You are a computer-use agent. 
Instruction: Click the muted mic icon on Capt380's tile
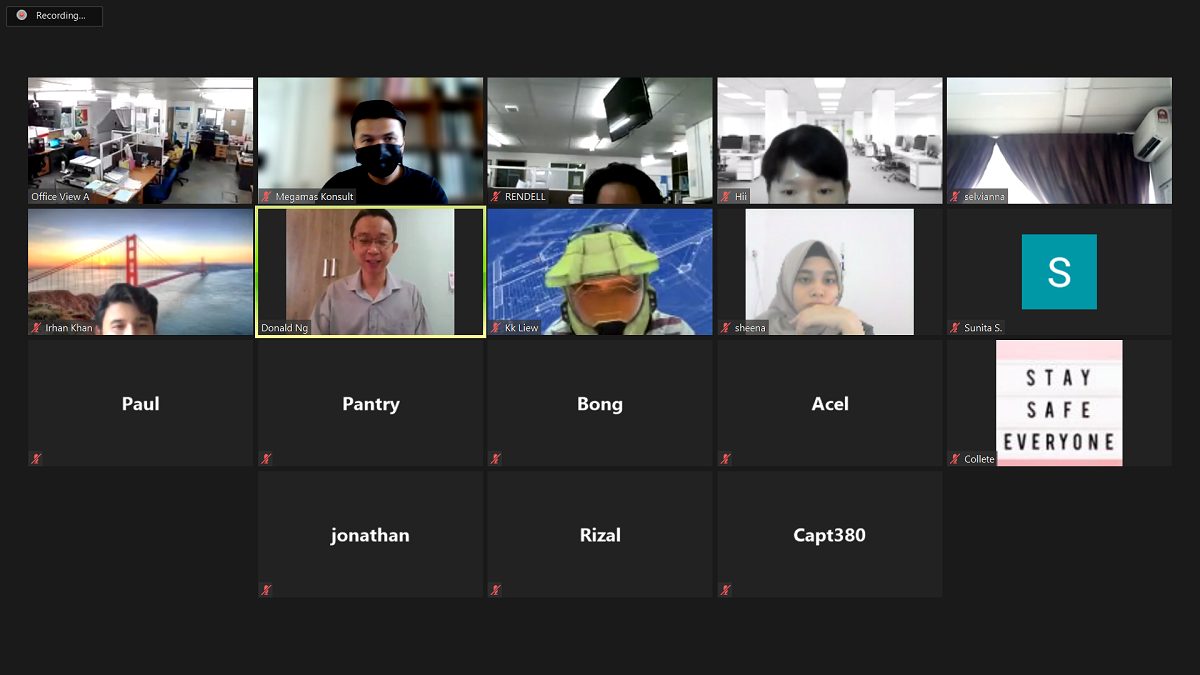click(x=726, y=590)
